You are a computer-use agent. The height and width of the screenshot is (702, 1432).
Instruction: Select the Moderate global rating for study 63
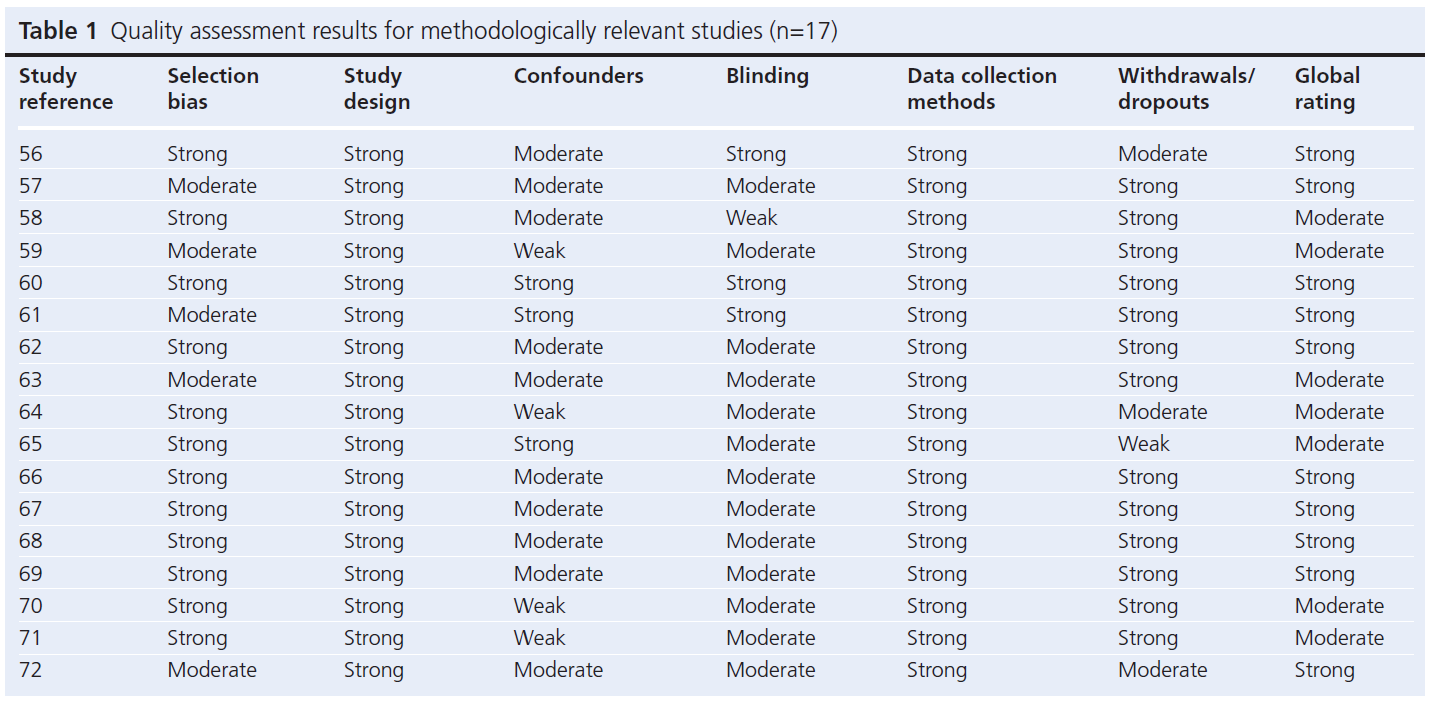(1339, 380)
